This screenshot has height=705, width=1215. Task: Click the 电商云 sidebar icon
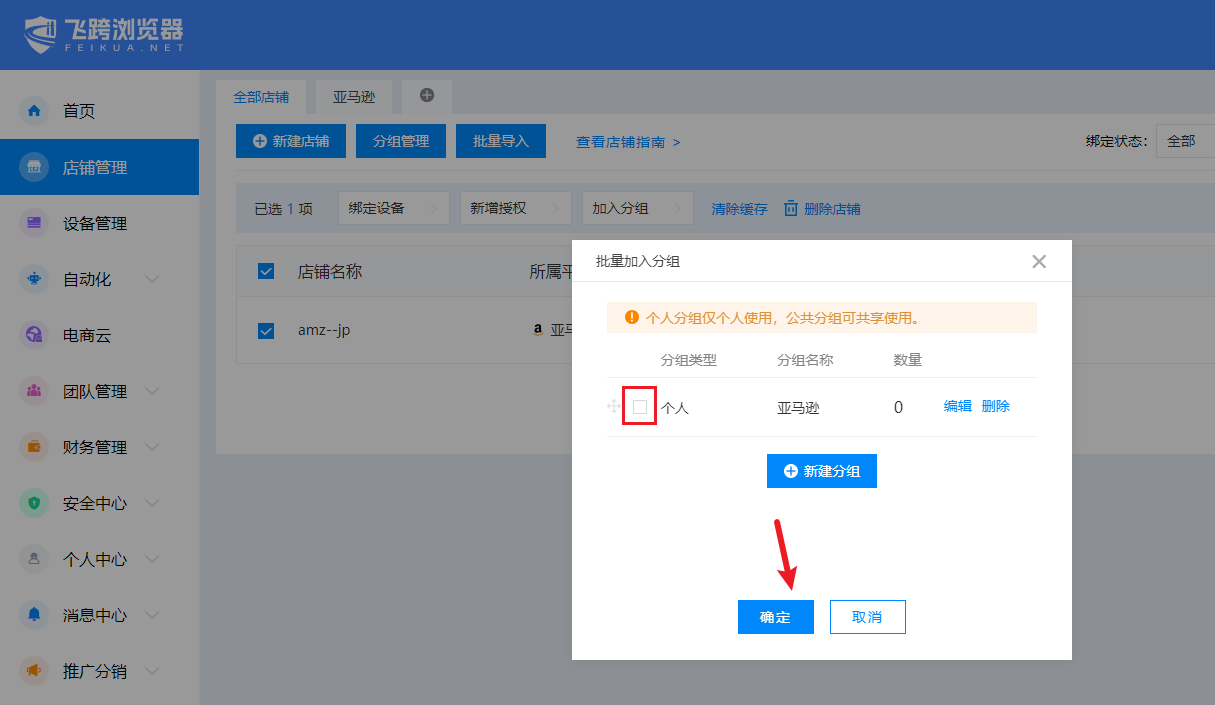tap(34, 335)
